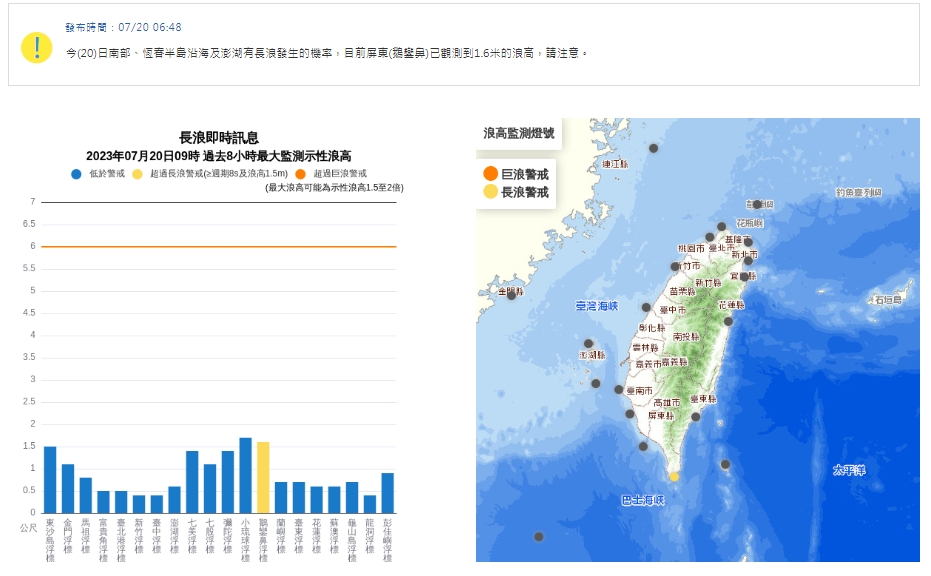Click the 彌陀浮標 bar in chart
The width and height of the screenshot is (931, 576).
[x=227, y=482]
